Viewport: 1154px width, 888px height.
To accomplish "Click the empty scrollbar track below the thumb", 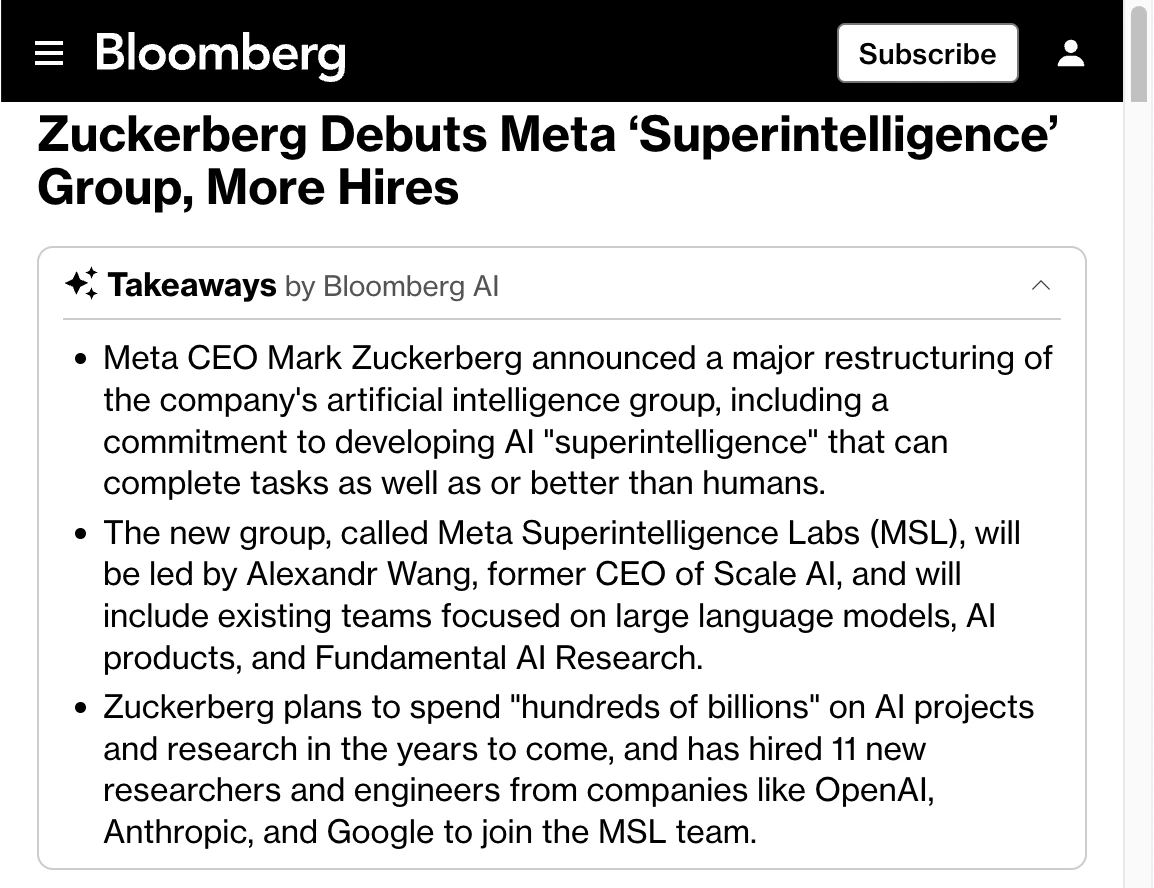I will (x=1139, y=500).
